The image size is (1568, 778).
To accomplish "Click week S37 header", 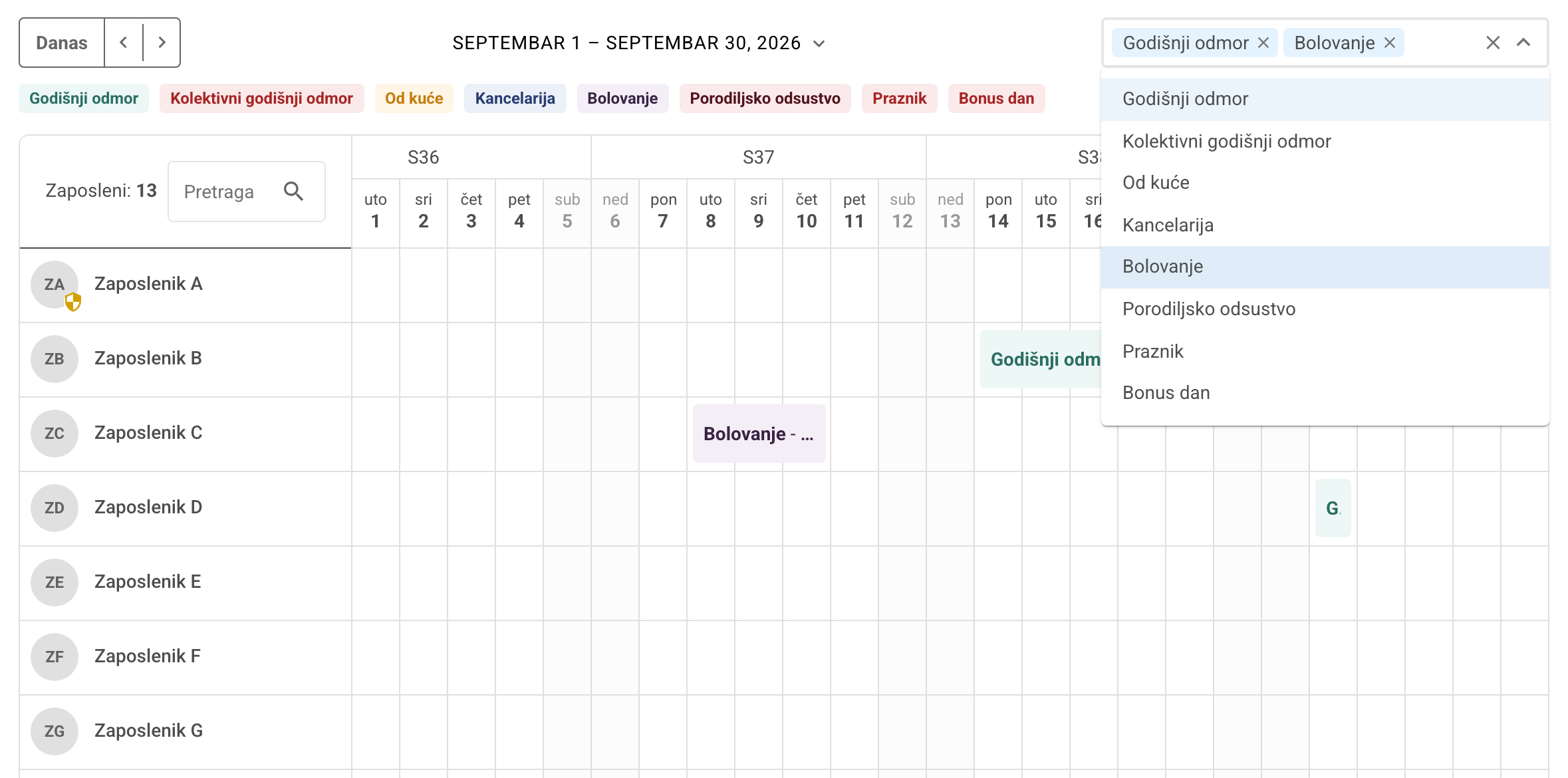I will [x=759, y=158].
